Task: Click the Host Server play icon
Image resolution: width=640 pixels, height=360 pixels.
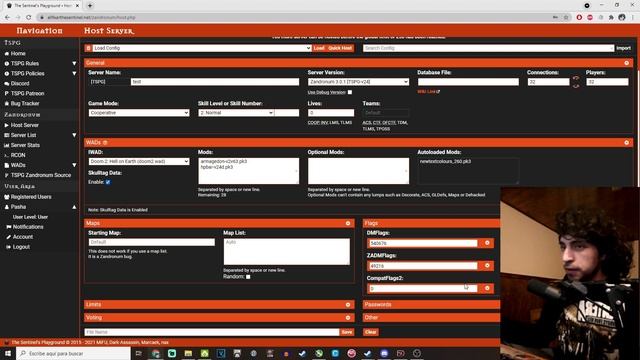Action: click(7, 125)
